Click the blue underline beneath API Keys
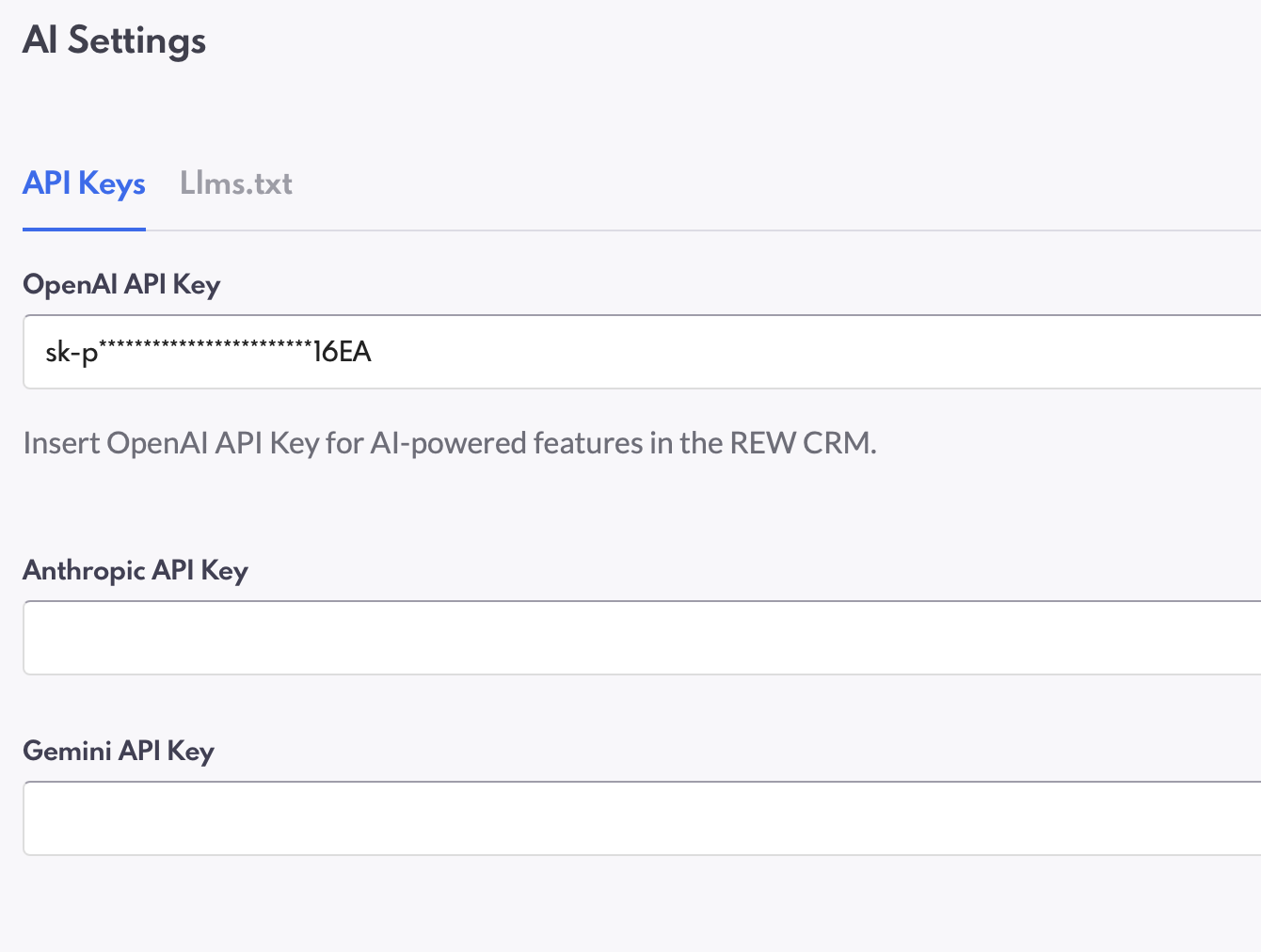 coord(84,229)
